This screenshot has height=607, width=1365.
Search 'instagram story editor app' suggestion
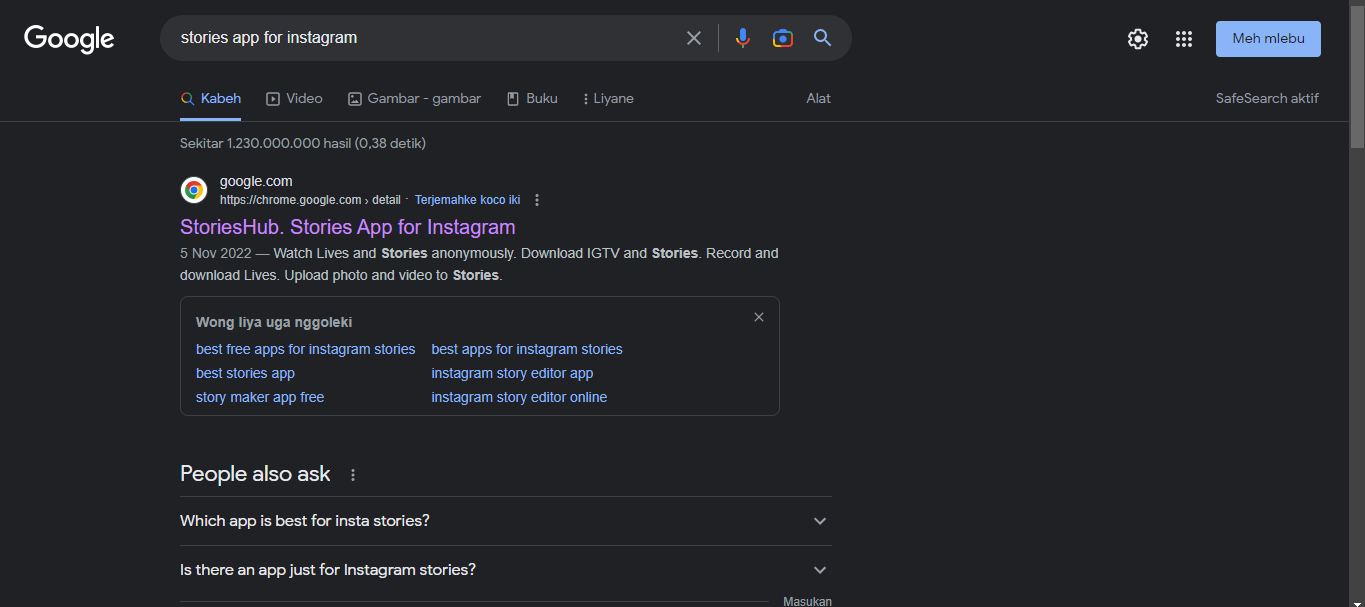512,373
